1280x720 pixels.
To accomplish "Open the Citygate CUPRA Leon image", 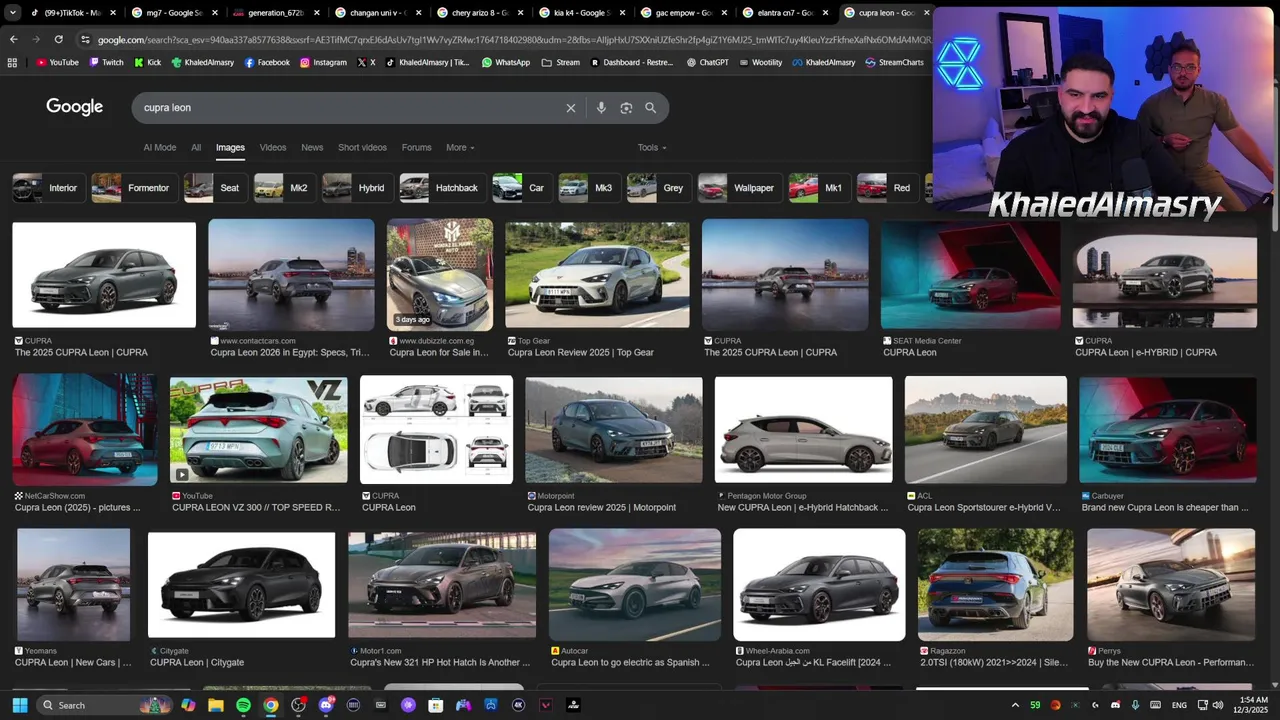I will 241,585.
